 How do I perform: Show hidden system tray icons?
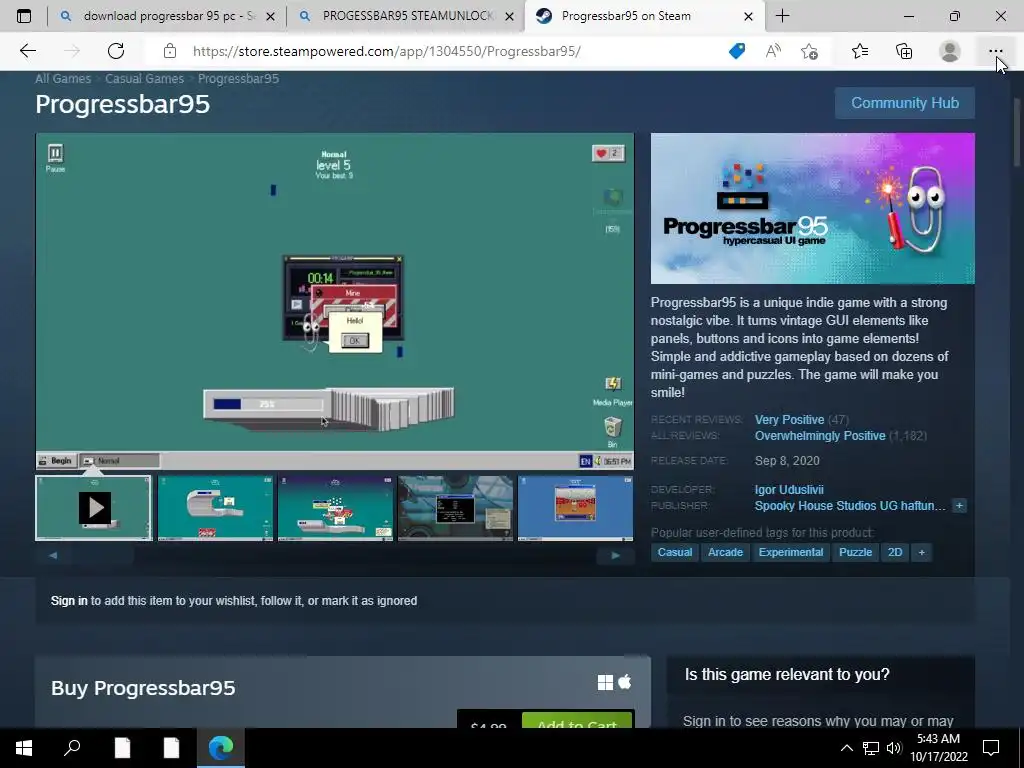pos(846,748)
